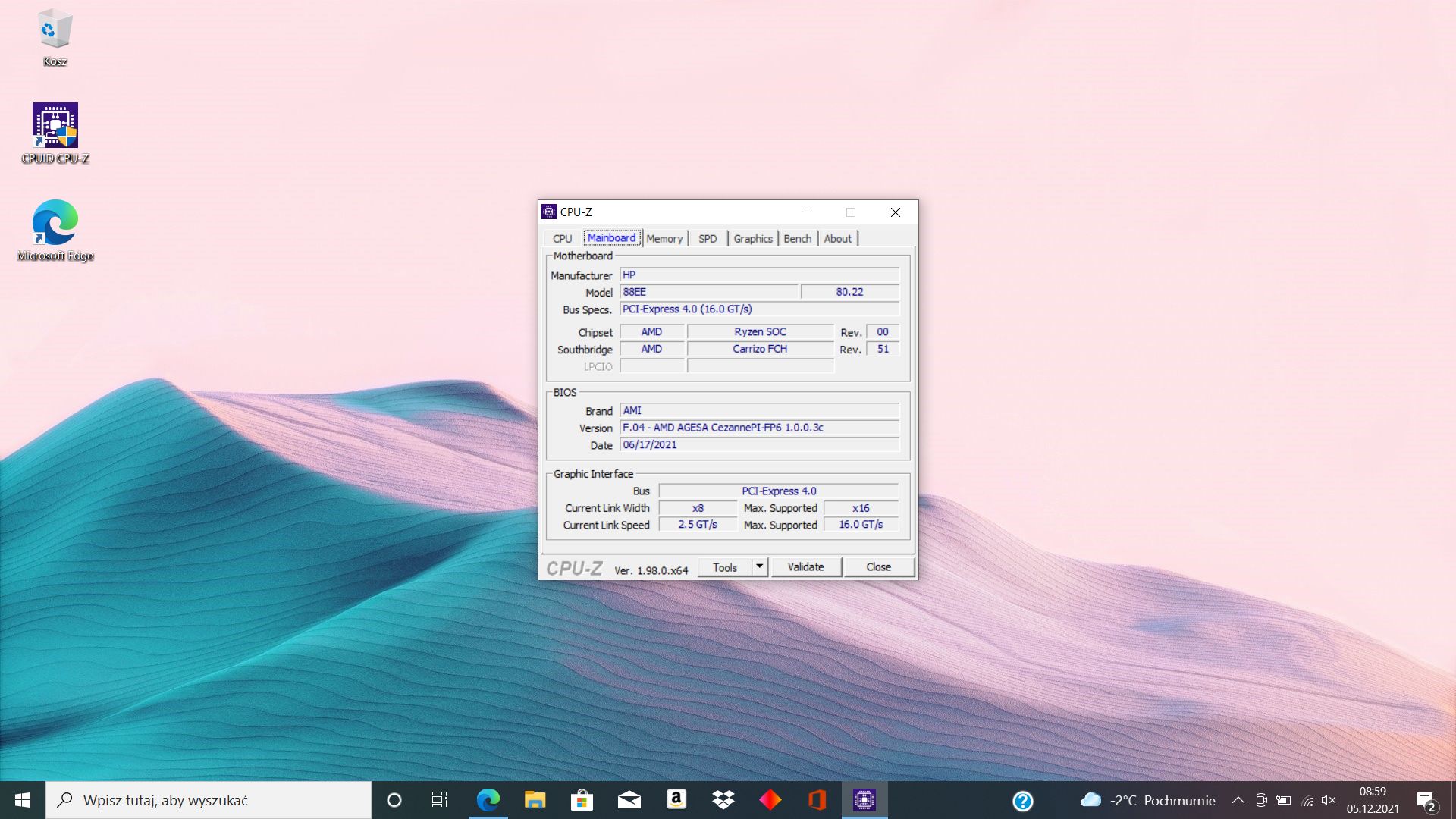Image resolution: width=1456 pixels, height=819 pixels.
Task: Click the Manufacturer field showing HP
Action: (760, 275)
